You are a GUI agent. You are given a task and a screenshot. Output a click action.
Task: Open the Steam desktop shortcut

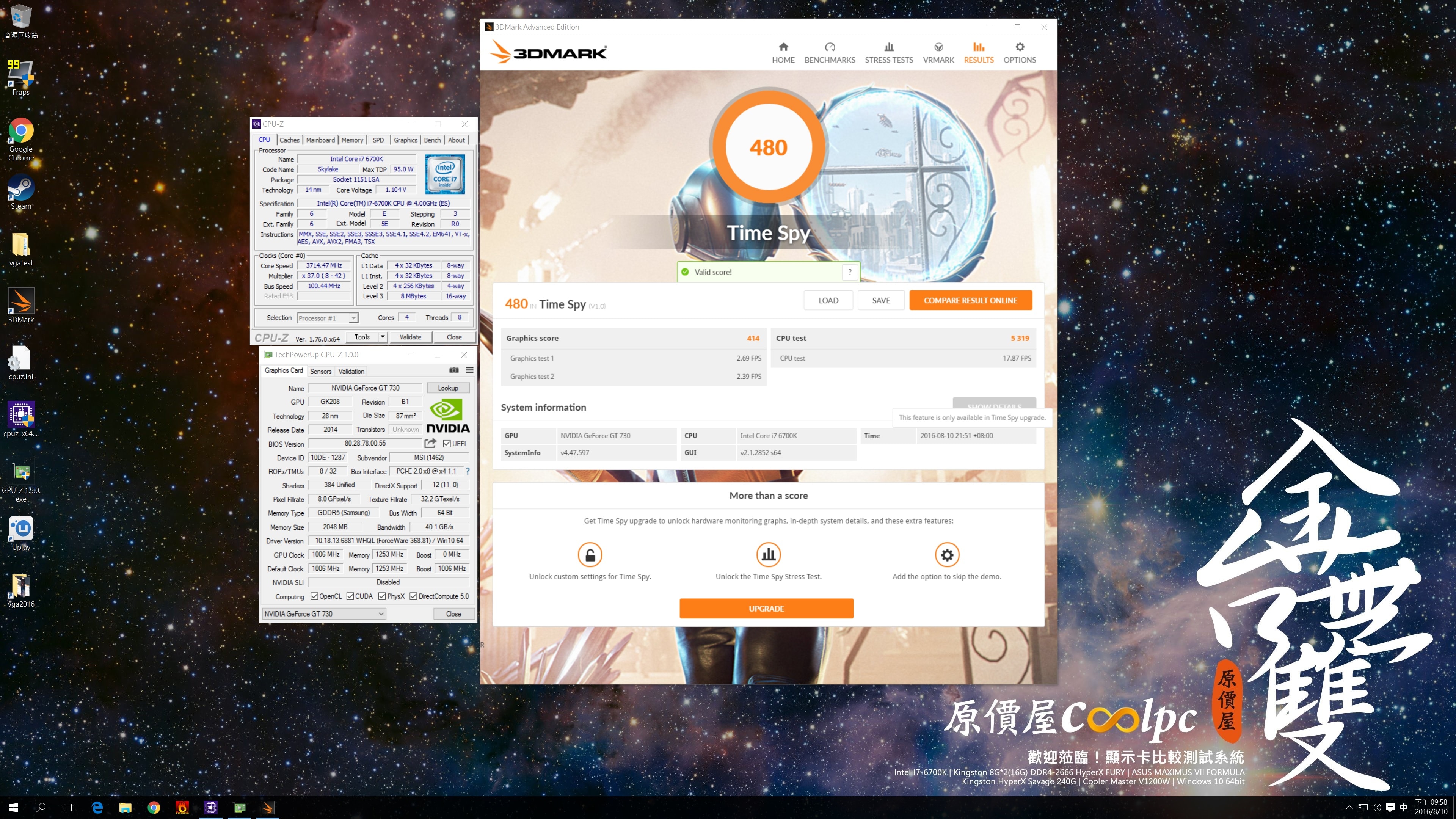21,191
